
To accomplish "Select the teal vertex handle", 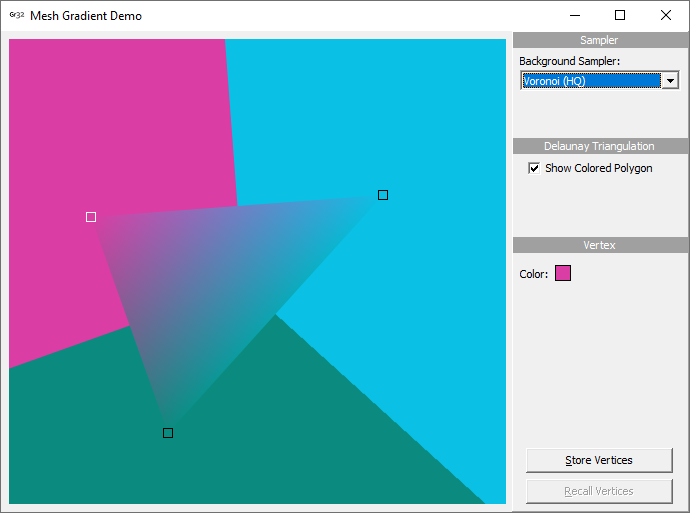I will pyautogui.click(x=168, y=433).
